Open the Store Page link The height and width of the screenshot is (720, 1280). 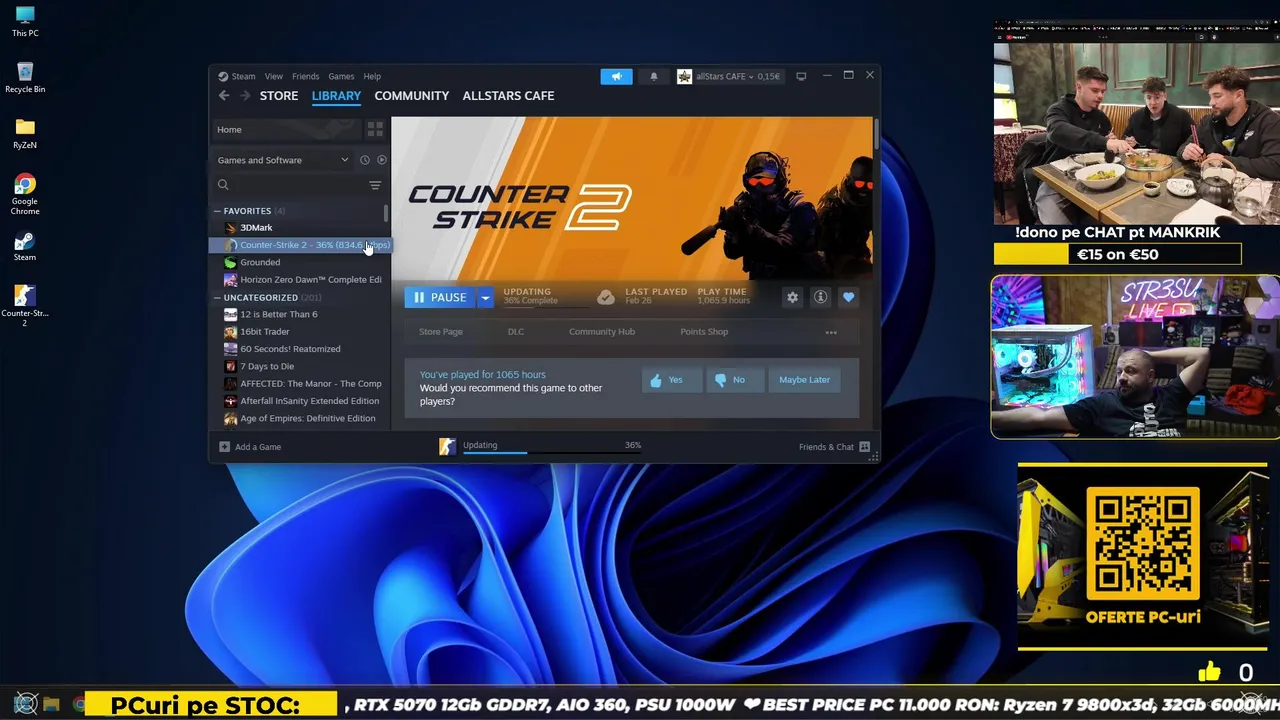coord(440,332)
